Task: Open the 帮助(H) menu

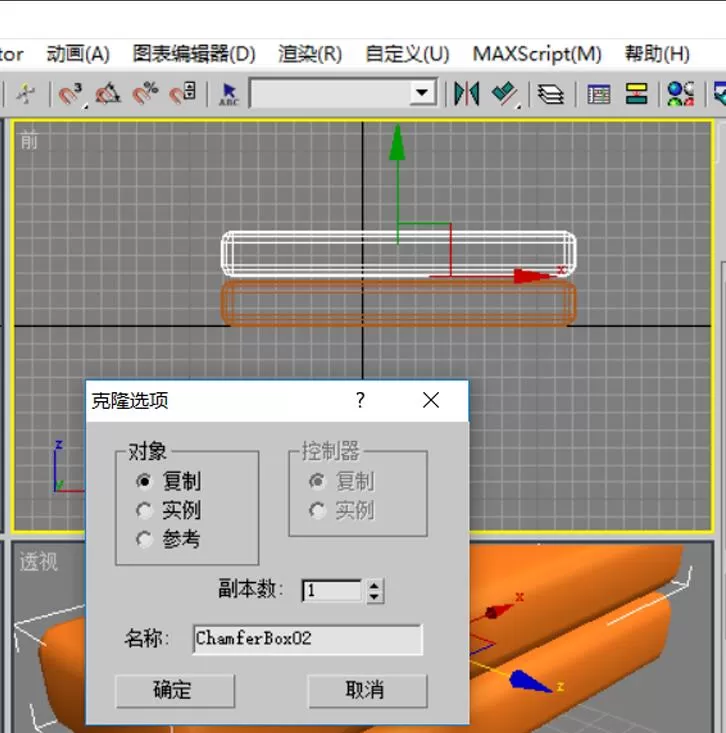Action: [x=657, y=54]
